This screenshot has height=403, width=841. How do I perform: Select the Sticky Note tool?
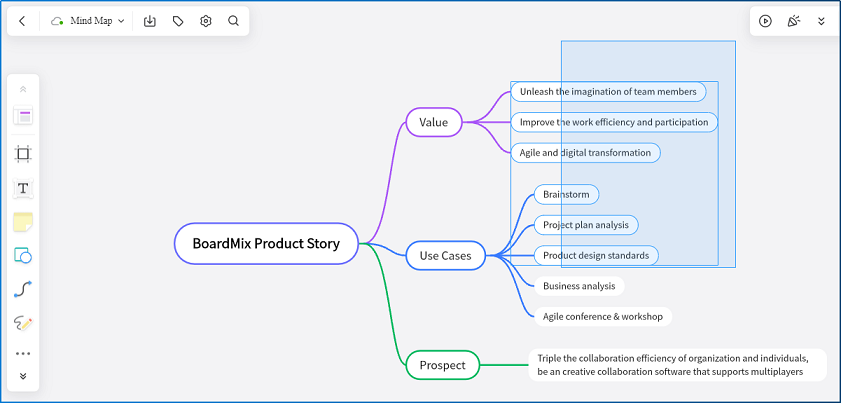point(23,222)
